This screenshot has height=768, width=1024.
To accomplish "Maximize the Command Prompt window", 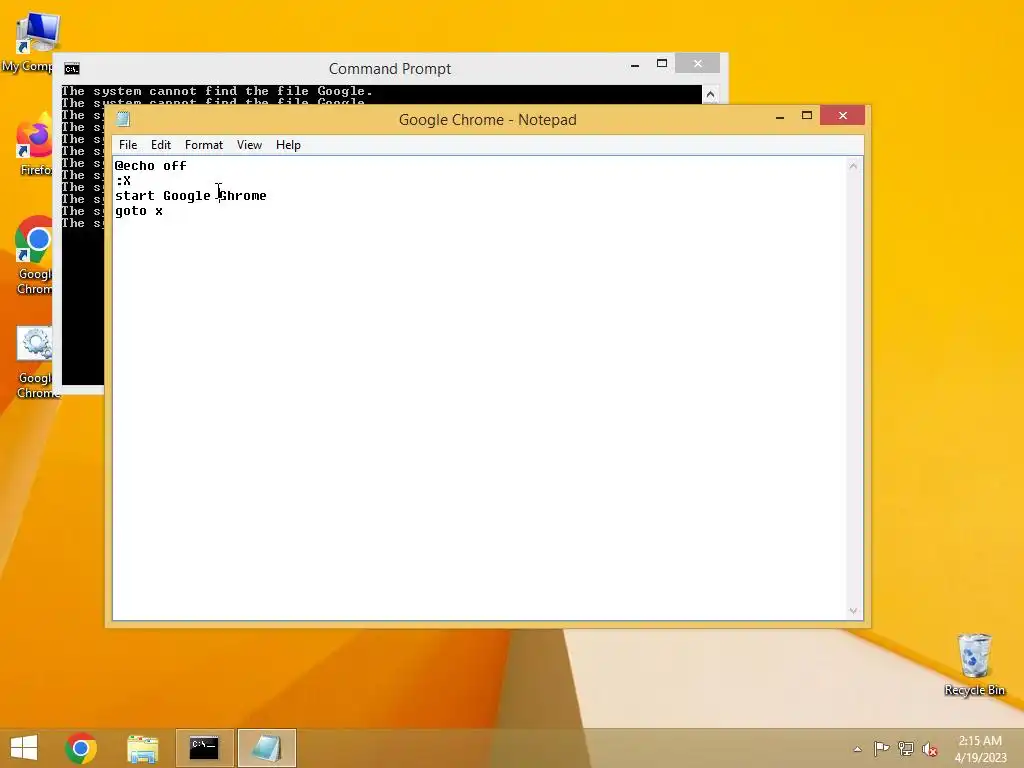I will [x=662, y=63].
